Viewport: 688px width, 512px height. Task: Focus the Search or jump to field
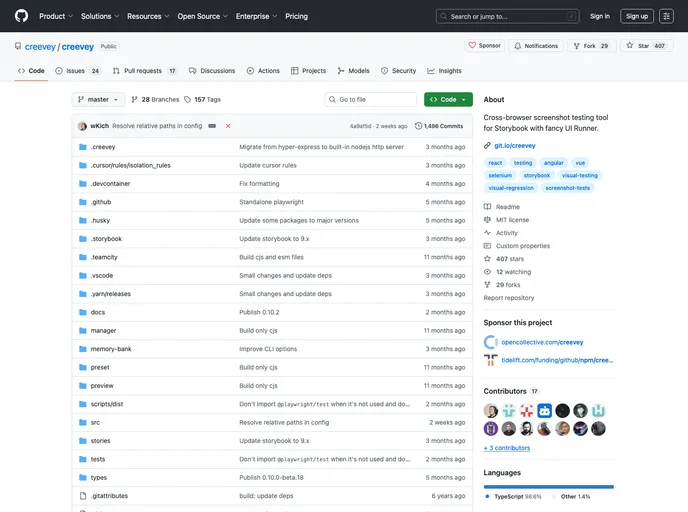508,16
